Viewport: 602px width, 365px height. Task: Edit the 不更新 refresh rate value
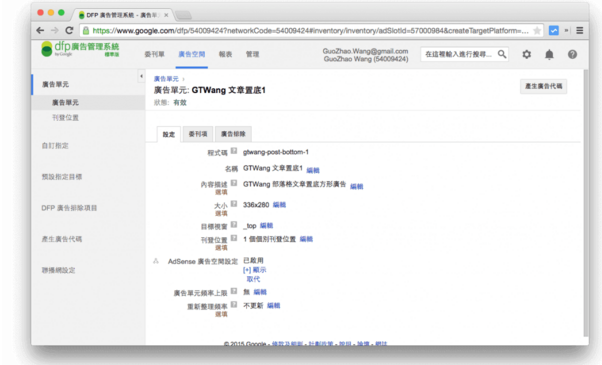click(x=273, y=305)
